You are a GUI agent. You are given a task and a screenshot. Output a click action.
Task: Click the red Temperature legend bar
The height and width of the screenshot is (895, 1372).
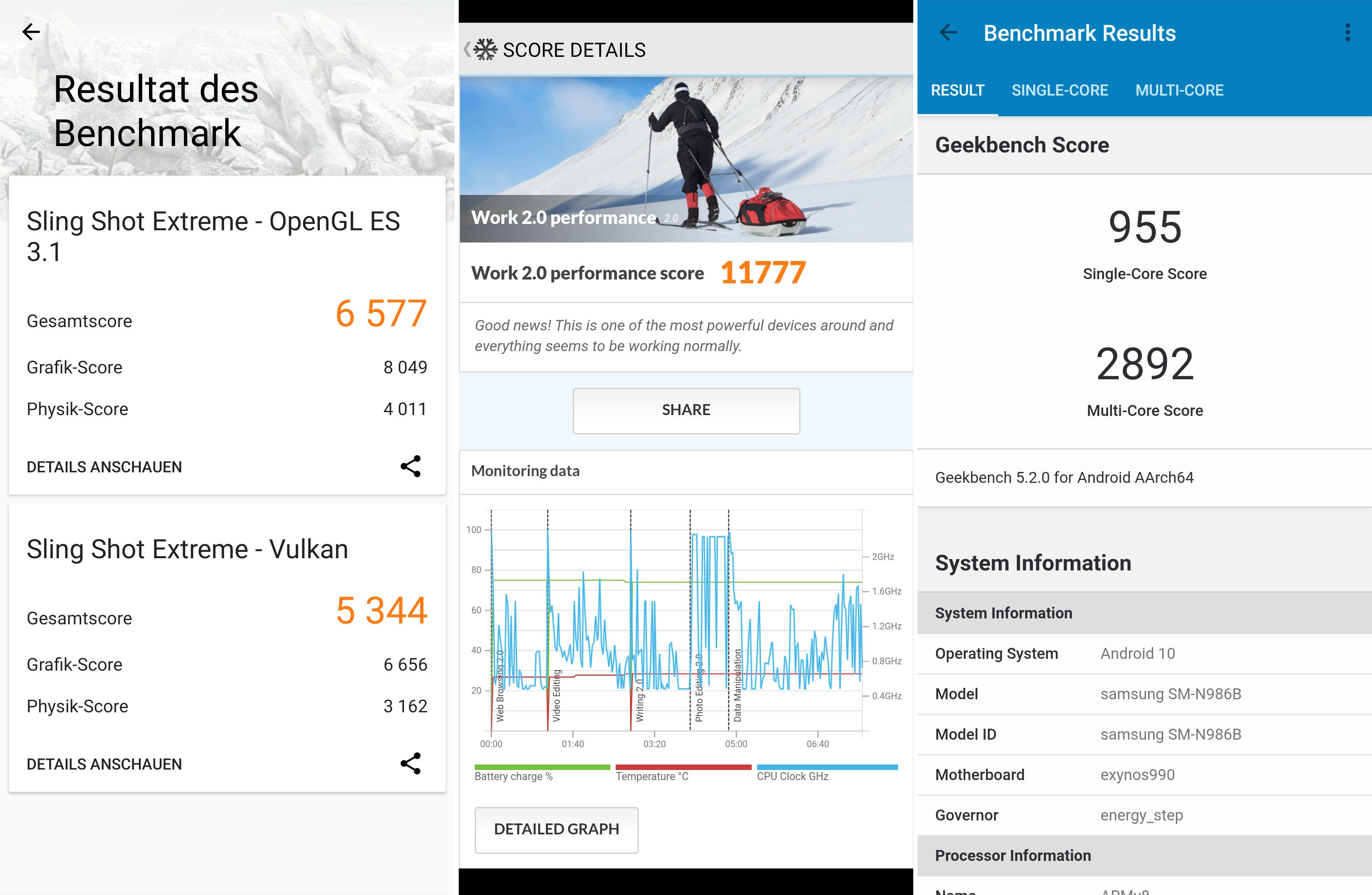(683, 767)
